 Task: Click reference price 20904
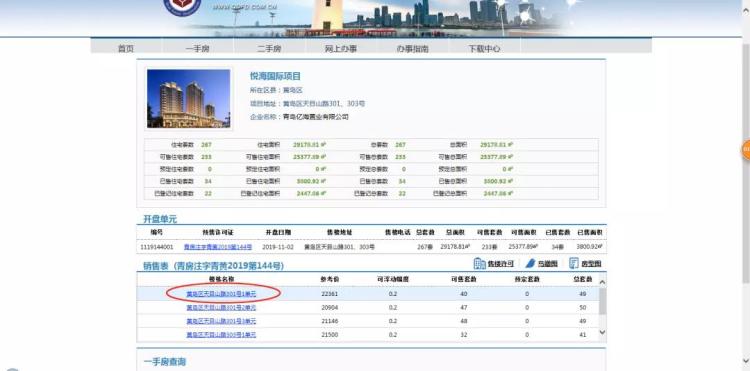click(330, 307)
